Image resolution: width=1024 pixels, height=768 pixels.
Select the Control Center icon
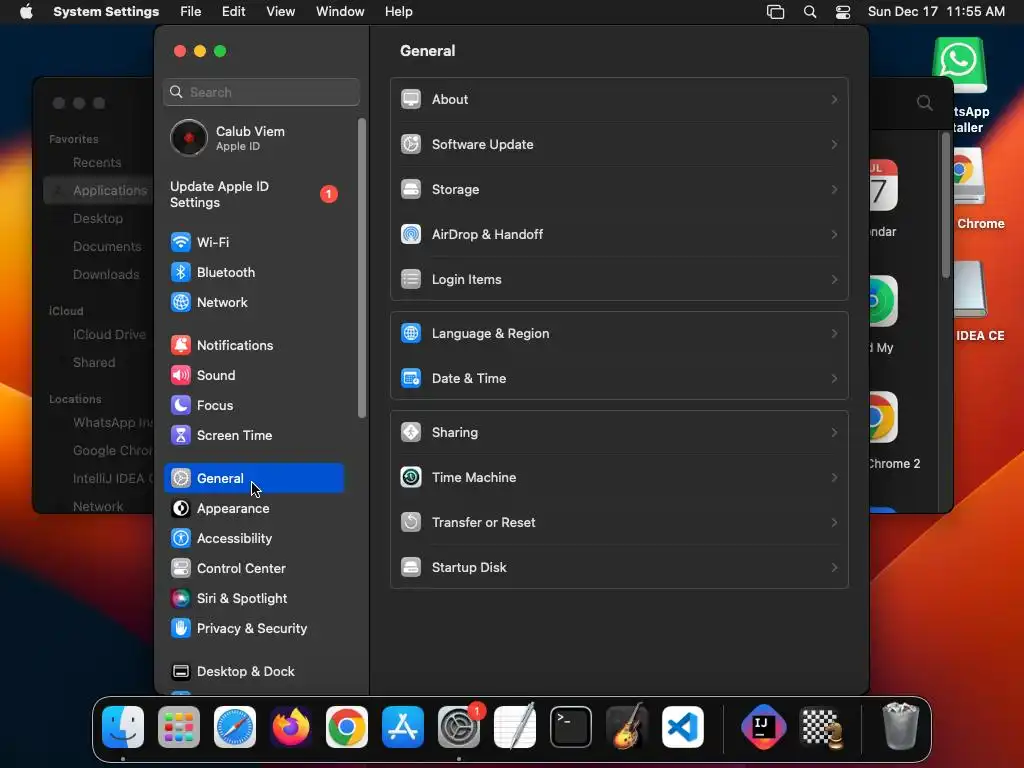181,568
